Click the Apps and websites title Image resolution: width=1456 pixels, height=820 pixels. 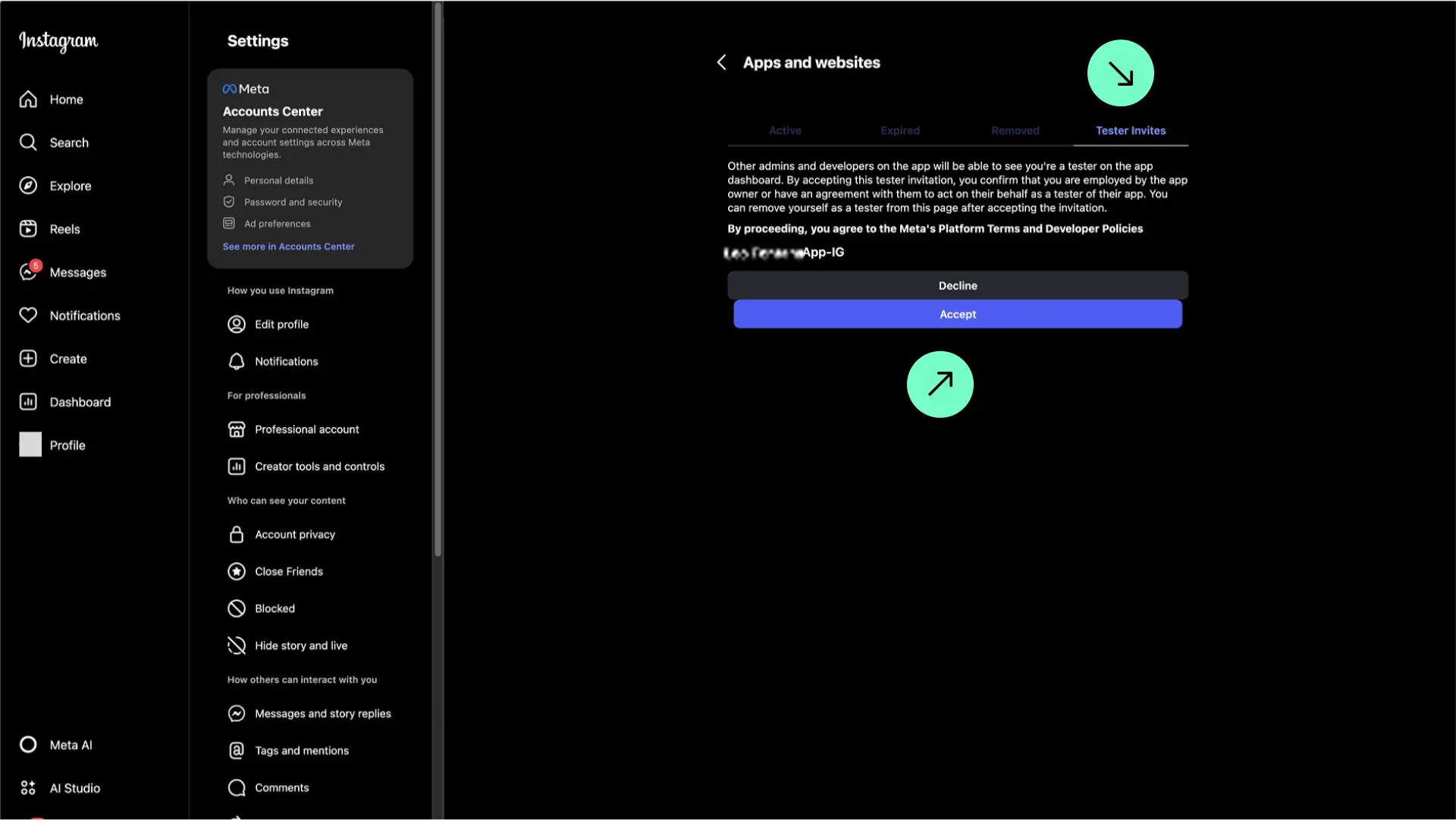(x=811, y=63)
